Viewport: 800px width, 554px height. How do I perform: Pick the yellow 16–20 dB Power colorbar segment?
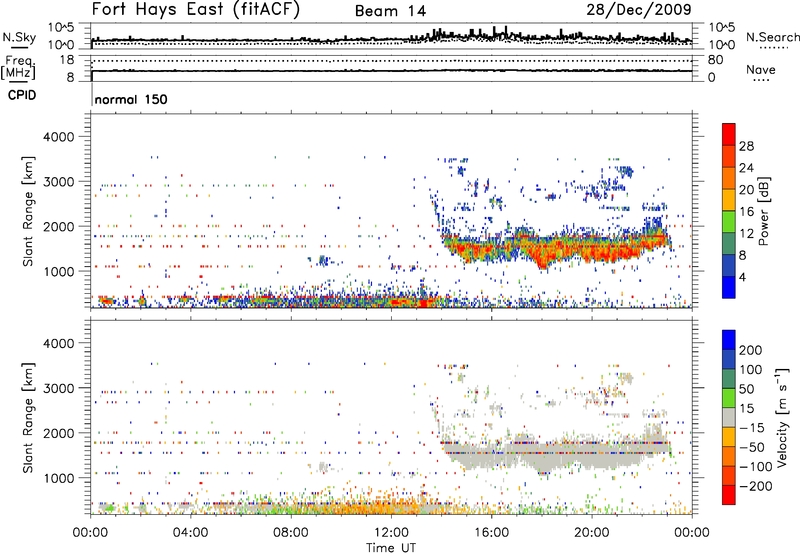(729, 200)
